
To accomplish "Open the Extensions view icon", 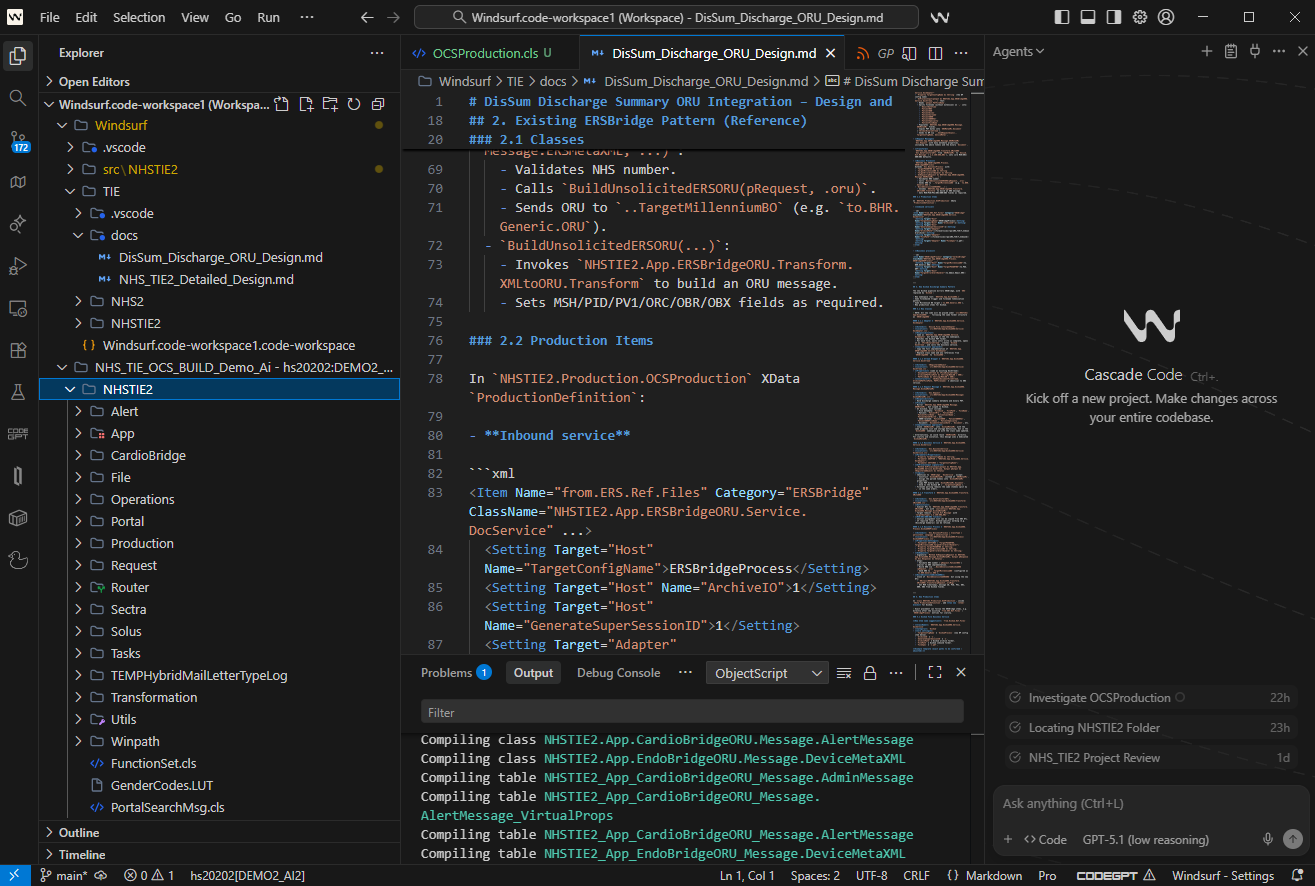I will tap(17, 351).
